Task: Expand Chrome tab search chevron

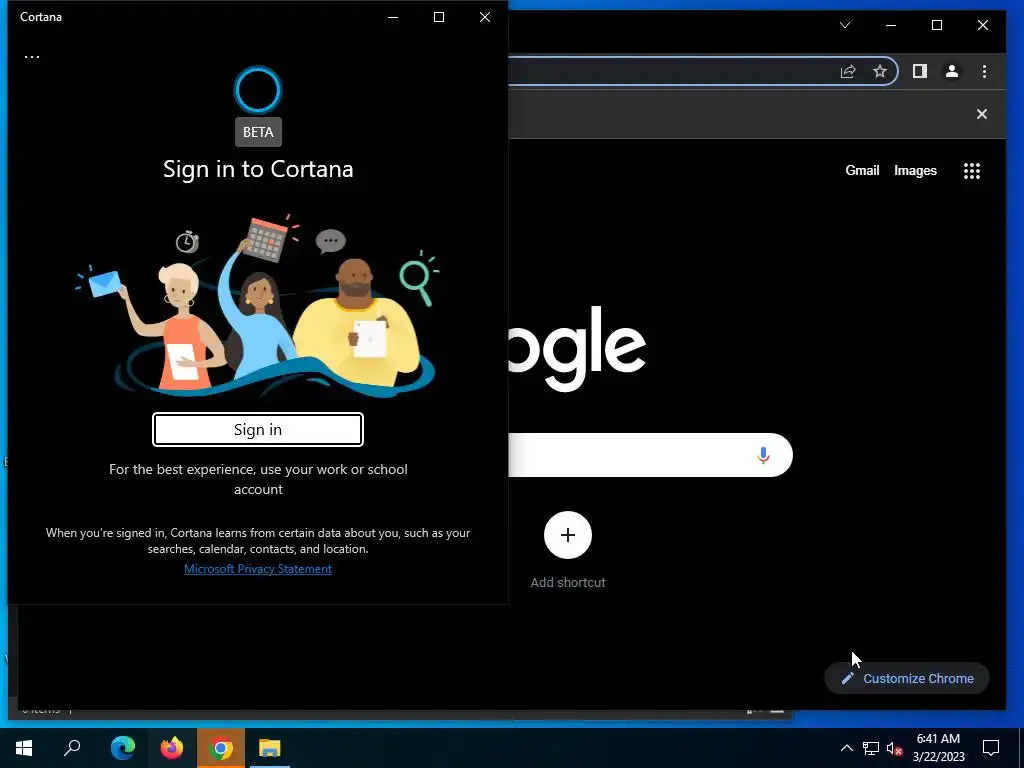Action: pos(845,25)
